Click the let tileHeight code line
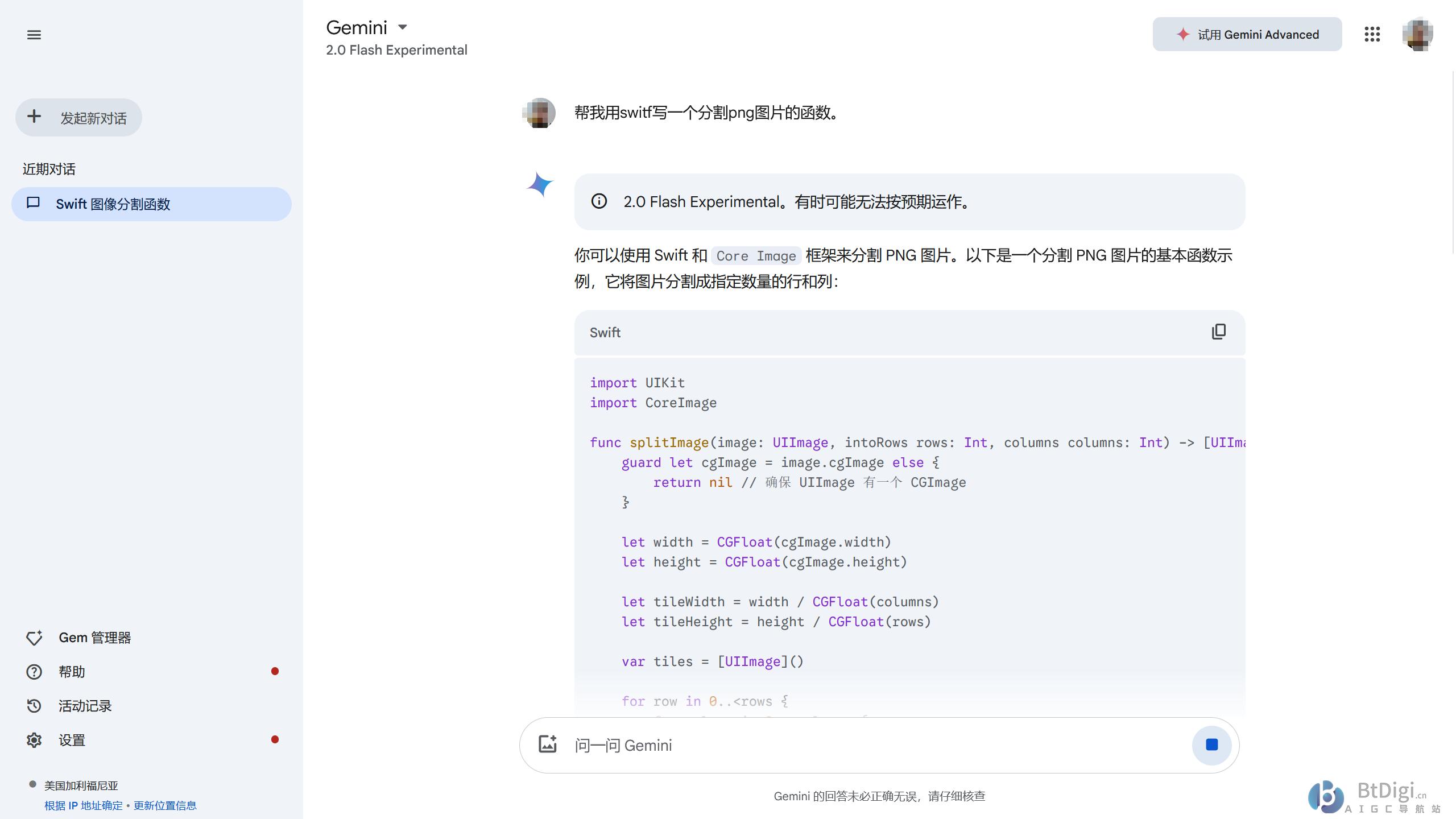The height and width of the screenshot is (819, 1456). point(776,622)
